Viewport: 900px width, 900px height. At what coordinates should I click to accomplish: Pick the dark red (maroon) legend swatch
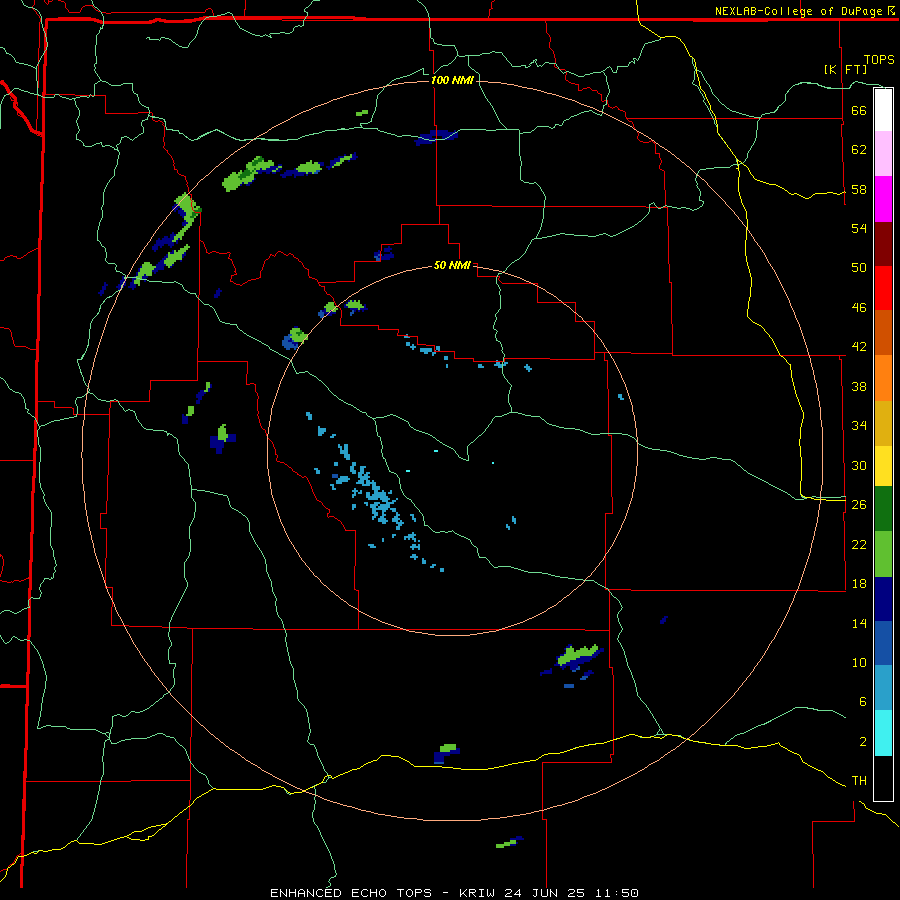point(883,244)
